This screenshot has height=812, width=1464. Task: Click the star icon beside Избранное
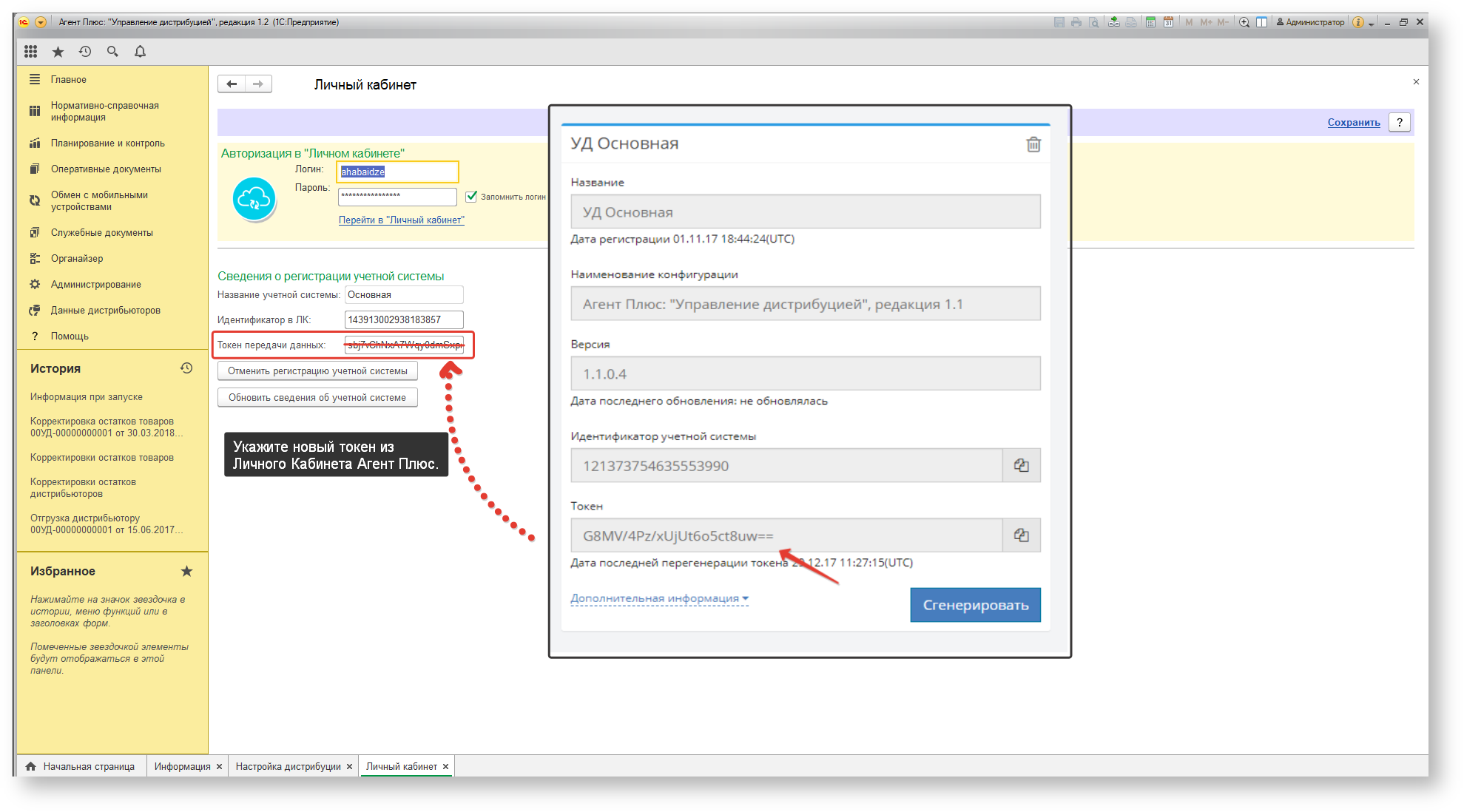(x=186, y=571)
